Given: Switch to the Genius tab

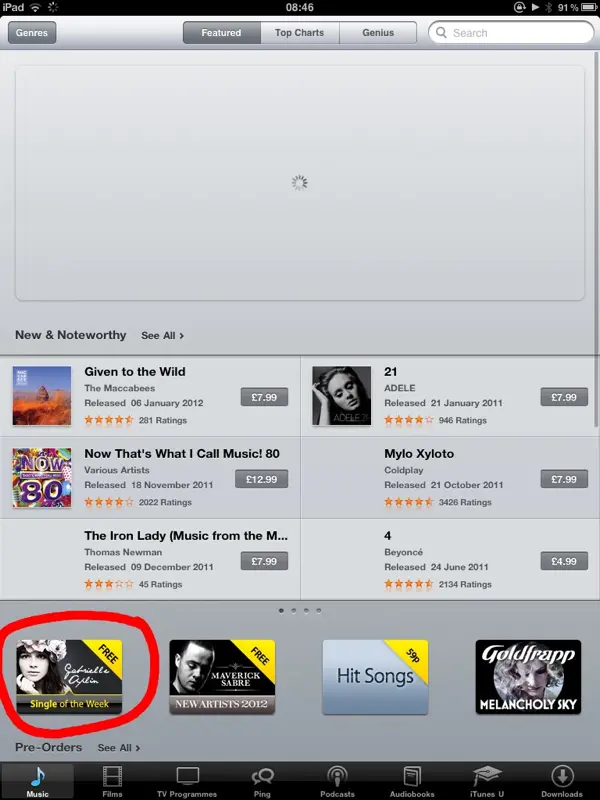Looking at the screenshot, I should click(x=378, y=33).
